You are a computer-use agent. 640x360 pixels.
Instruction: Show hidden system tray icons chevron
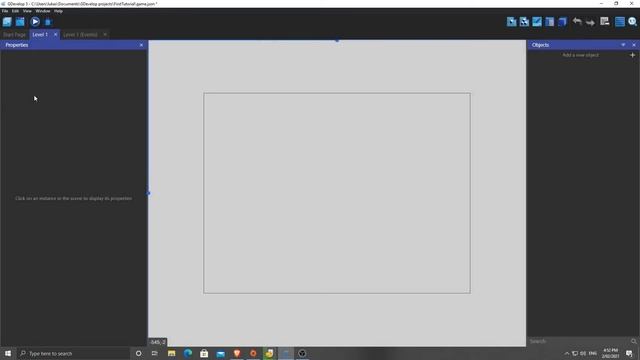(x=567, y=353)
